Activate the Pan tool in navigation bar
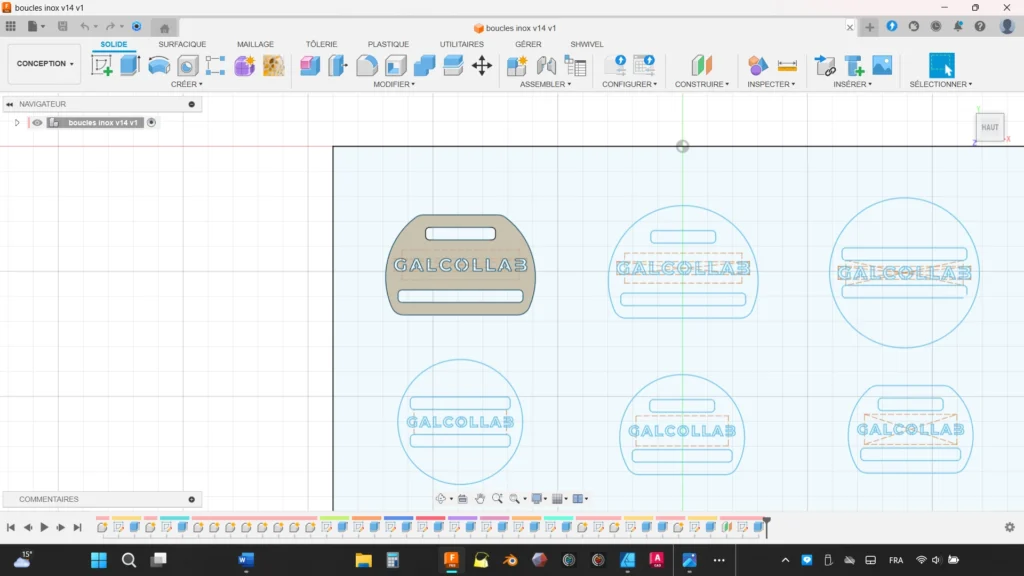Screen dimensions: 1024x576 click(480, 498)
